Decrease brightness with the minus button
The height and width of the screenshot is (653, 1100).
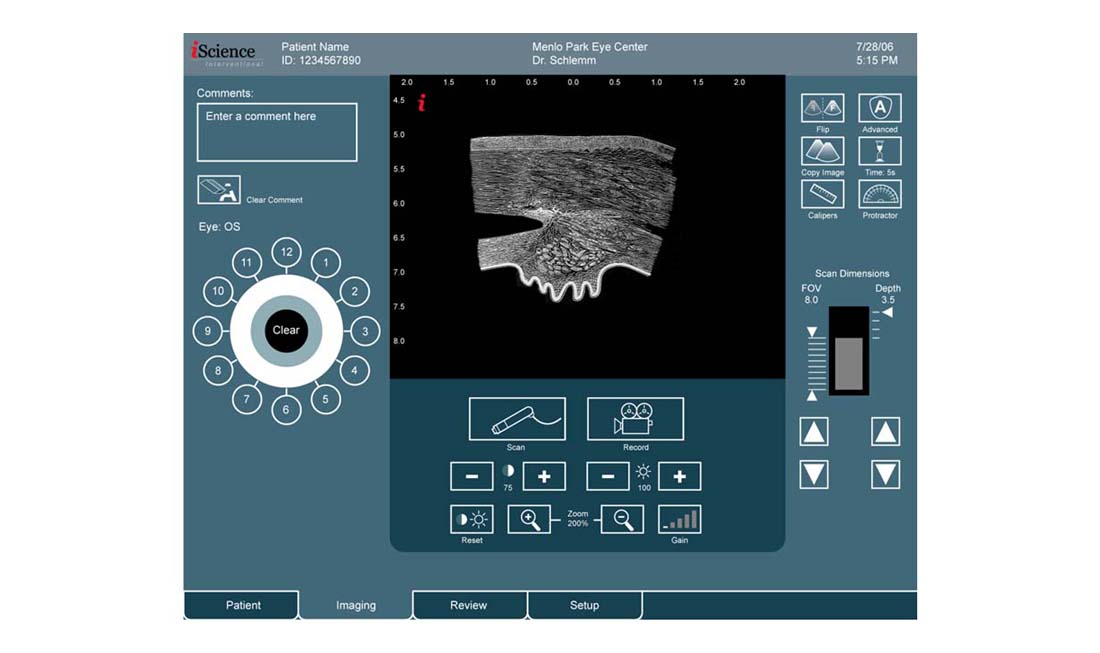(x=607, y=477)
